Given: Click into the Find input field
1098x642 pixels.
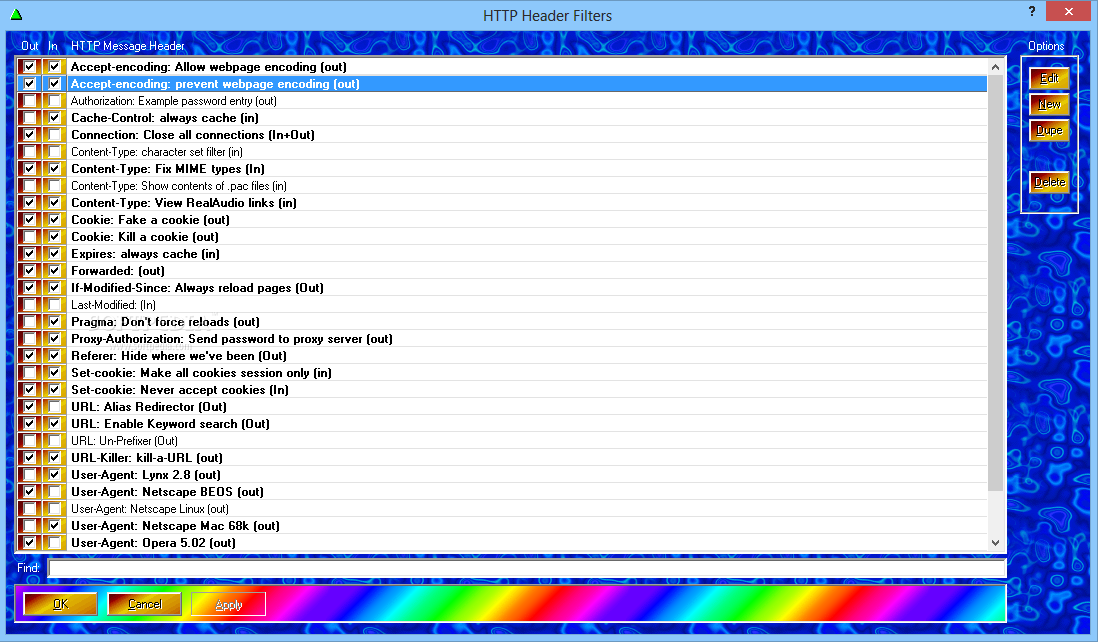Looking at the screenshot, I should [x=527, y=568].
